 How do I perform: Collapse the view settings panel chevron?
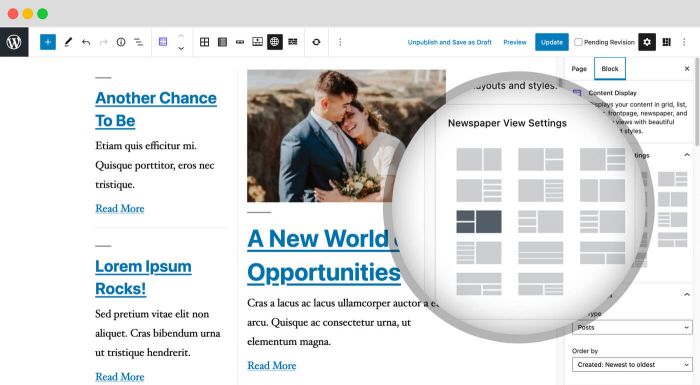pos(687,155)
